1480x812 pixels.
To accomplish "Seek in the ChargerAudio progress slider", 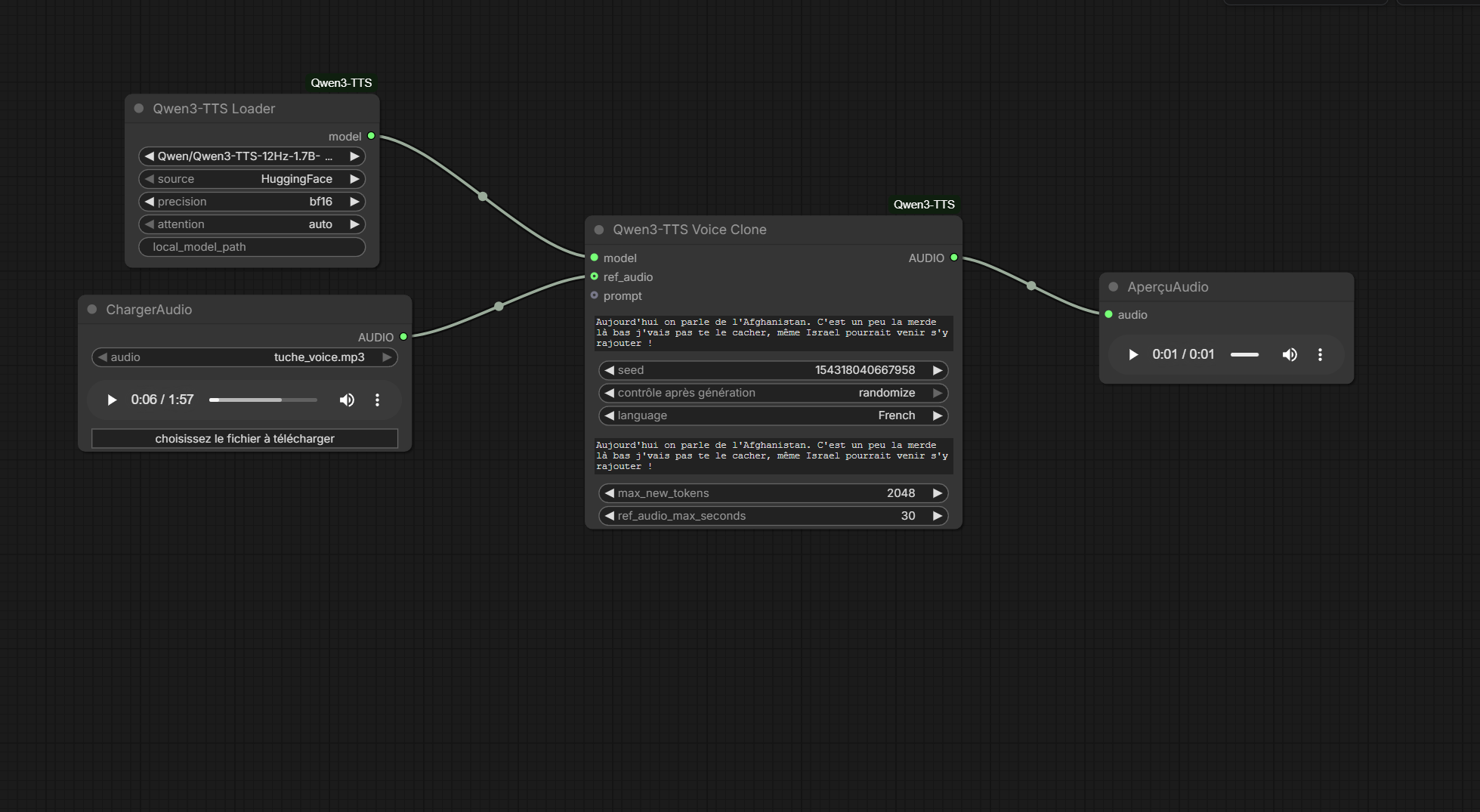I will (263, 400).
